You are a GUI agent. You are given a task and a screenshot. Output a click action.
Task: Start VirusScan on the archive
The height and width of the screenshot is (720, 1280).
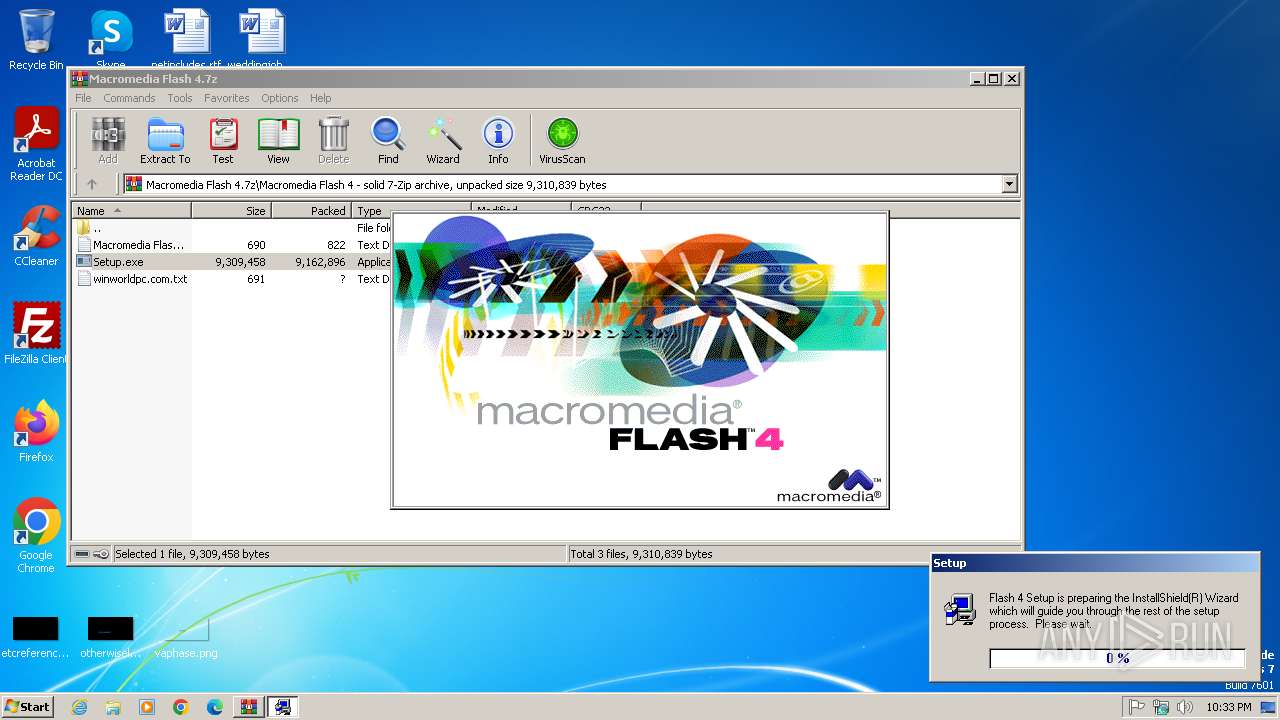(x=562, y=140)
